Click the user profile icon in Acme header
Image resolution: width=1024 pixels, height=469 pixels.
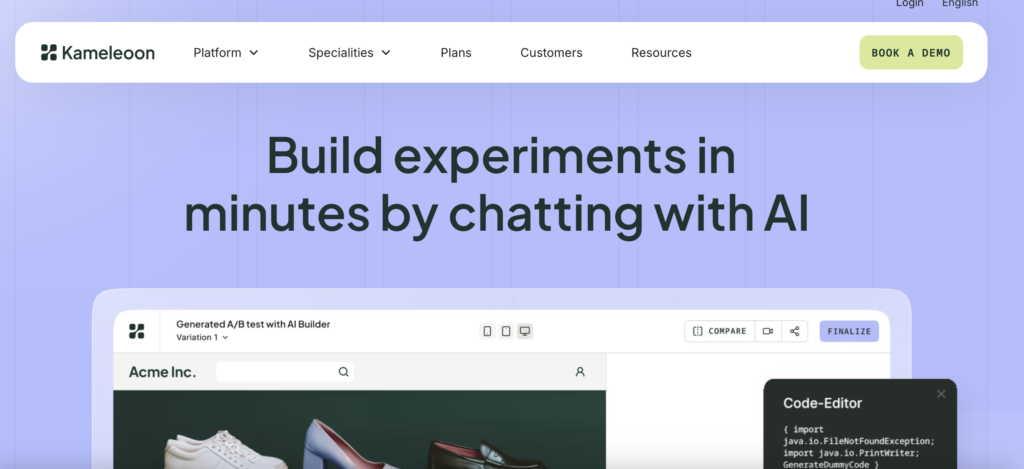click(580, 372)
